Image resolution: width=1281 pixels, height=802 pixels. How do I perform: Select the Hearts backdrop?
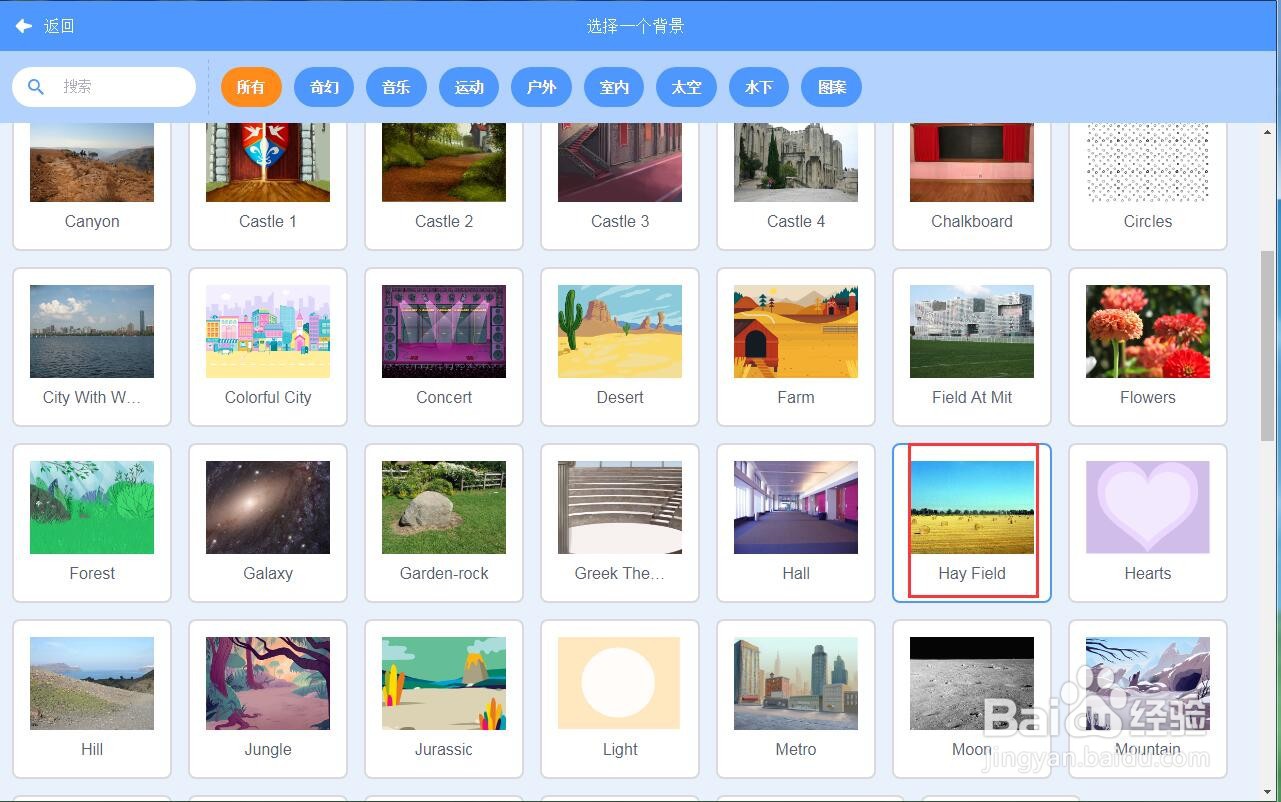click(x=1148, y=523)
